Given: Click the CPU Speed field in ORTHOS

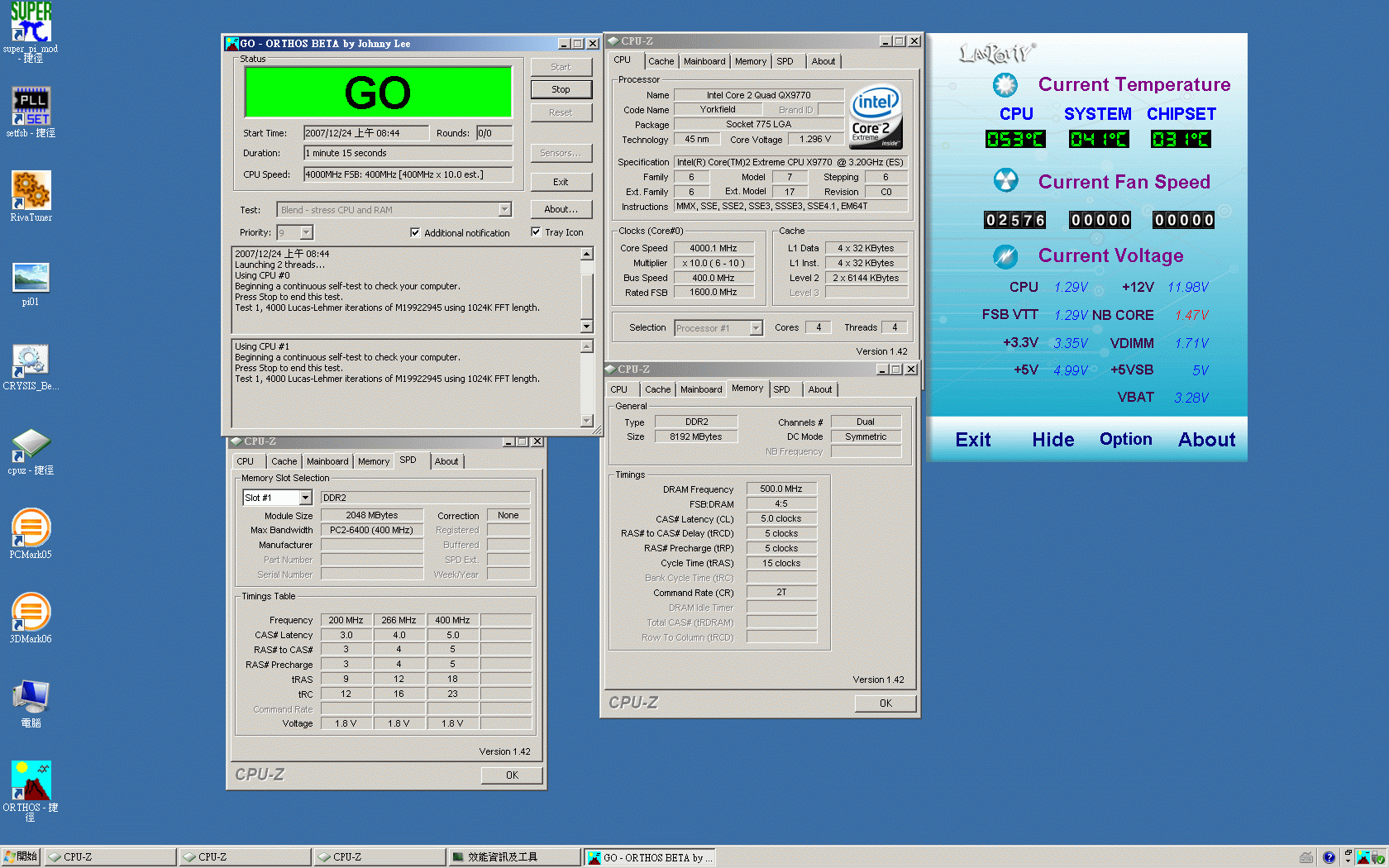Looking at the screenshot, I should coord(408,174).
